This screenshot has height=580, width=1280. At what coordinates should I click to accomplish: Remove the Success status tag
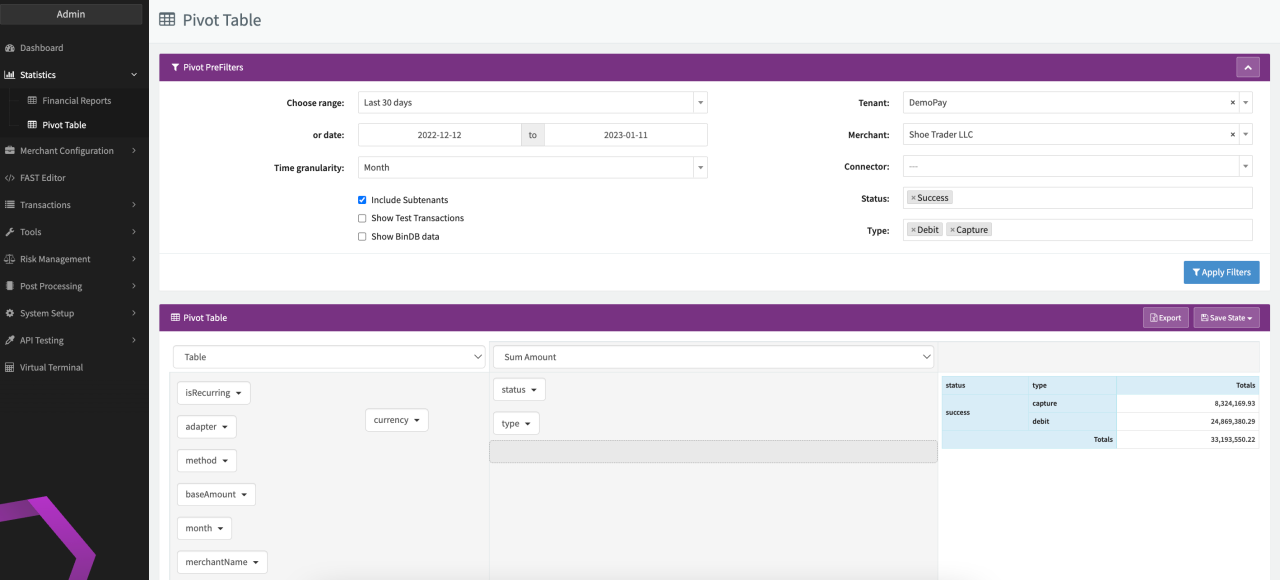point(913,198)
